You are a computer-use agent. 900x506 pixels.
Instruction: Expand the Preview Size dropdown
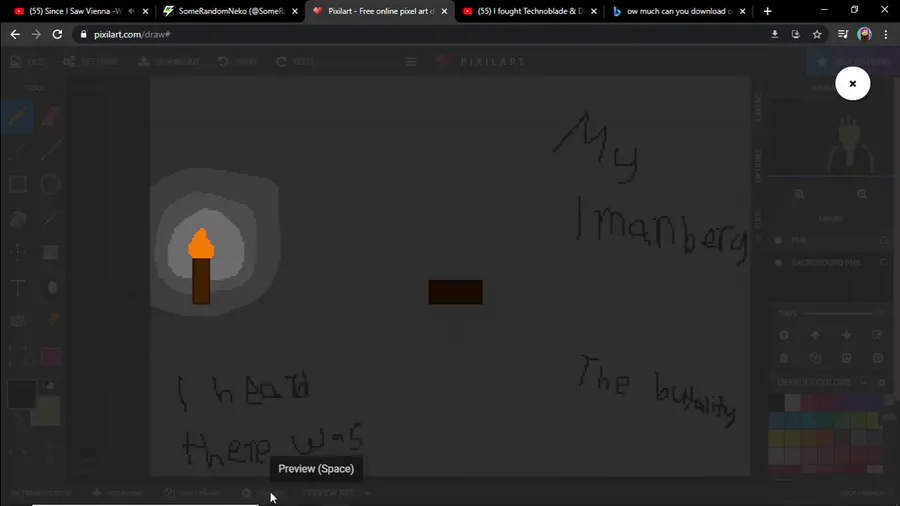click(x=336, y=493)
